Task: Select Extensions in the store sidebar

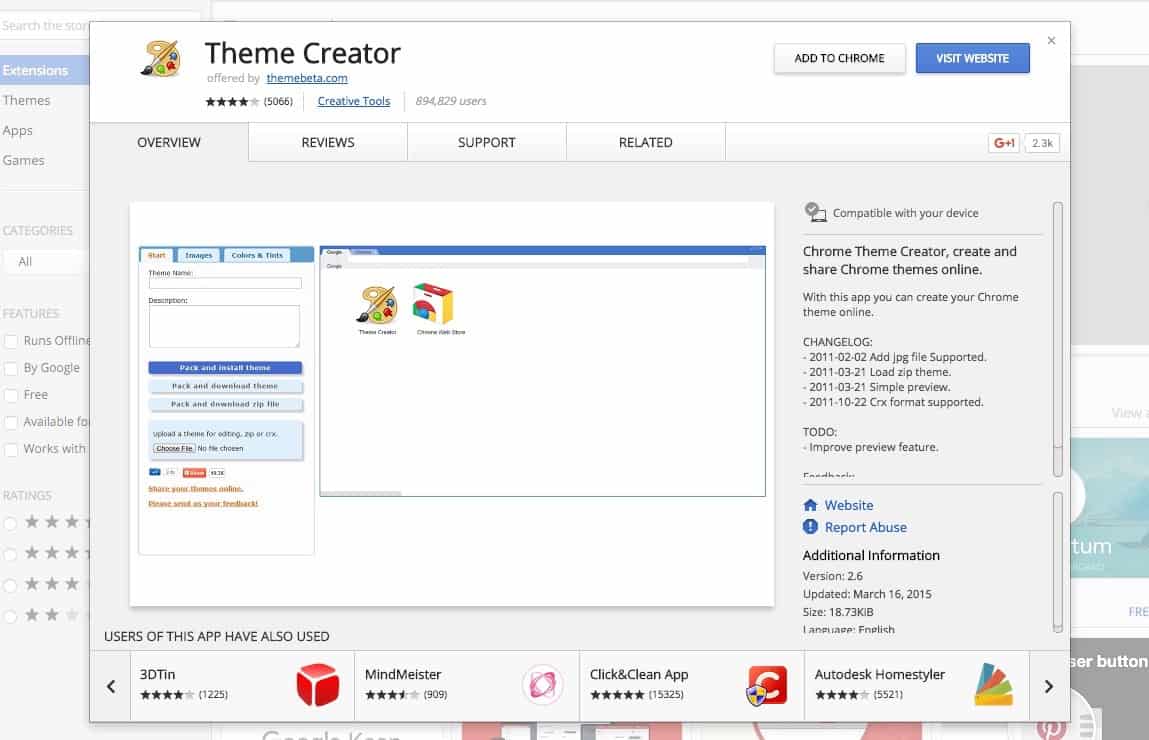Action: pos(45,70)
